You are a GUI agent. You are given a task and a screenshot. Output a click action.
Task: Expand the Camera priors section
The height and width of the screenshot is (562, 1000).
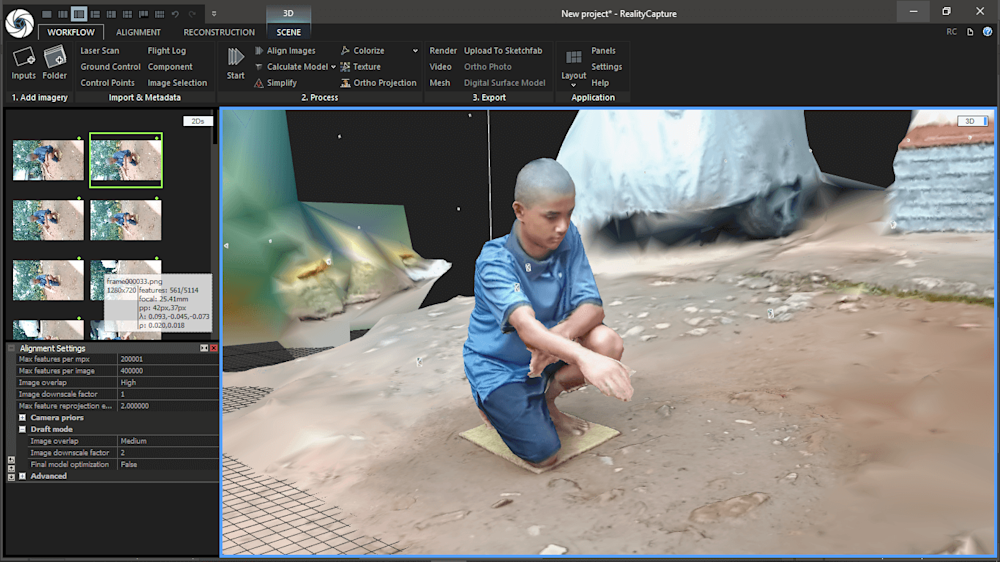(x=22, y=417)
